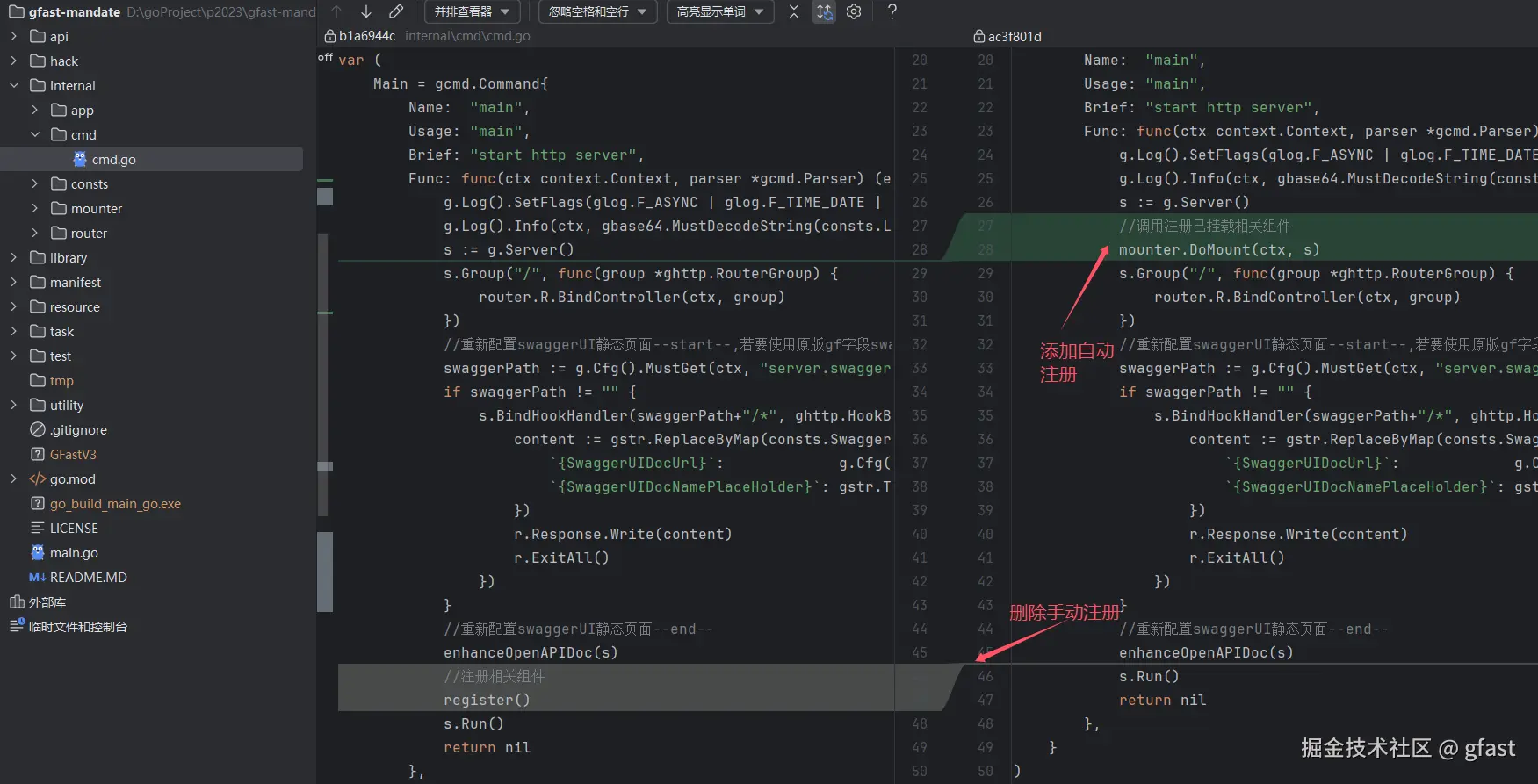Click the utility folder icon
Image resolution: width=1538 pixels, height=784 pixels.
38,405
